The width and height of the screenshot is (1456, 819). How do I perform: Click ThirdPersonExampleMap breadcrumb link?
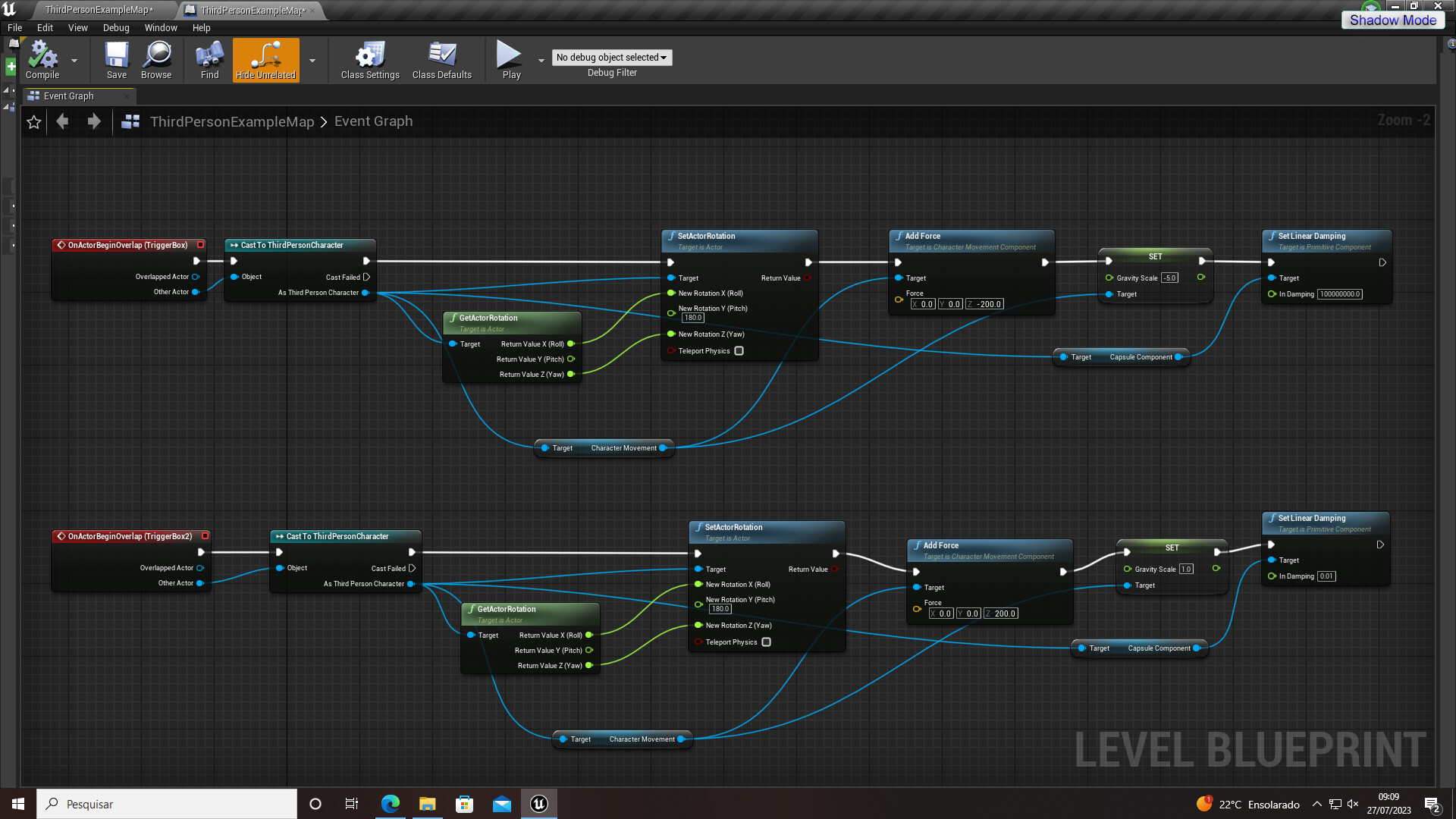coord(232,121)
